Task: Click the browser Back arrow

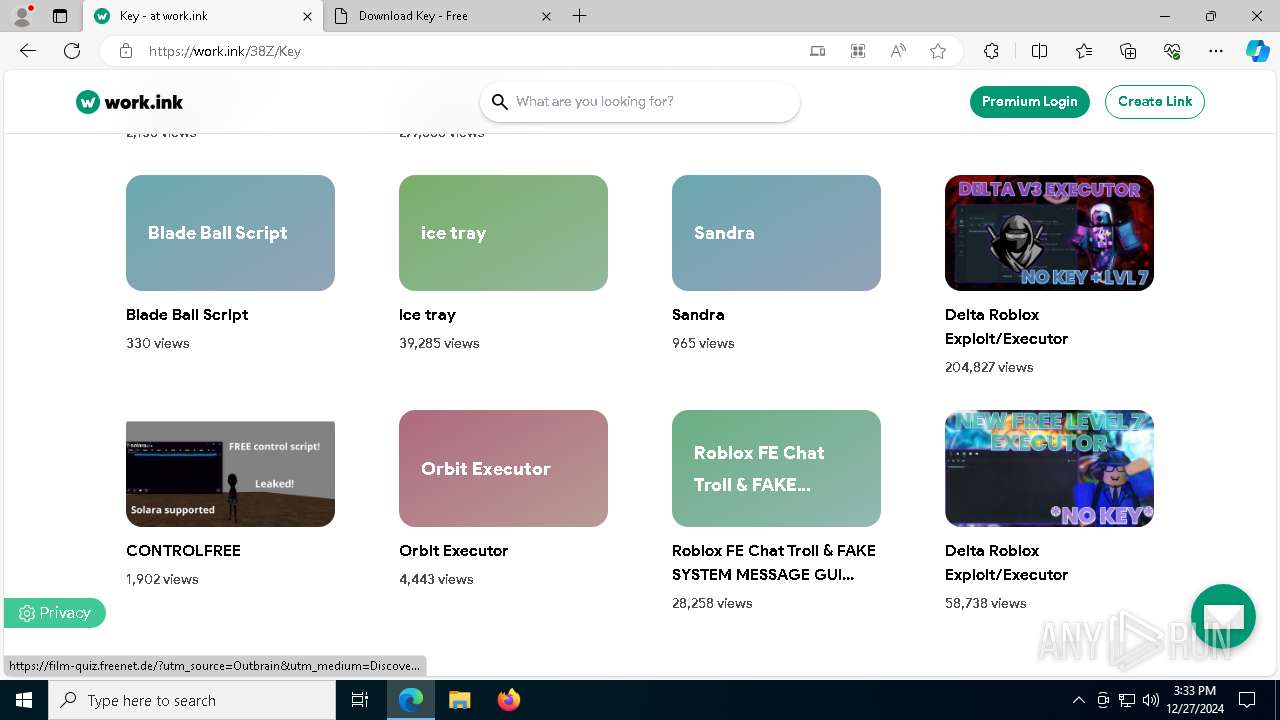Action: coord(28,51)
